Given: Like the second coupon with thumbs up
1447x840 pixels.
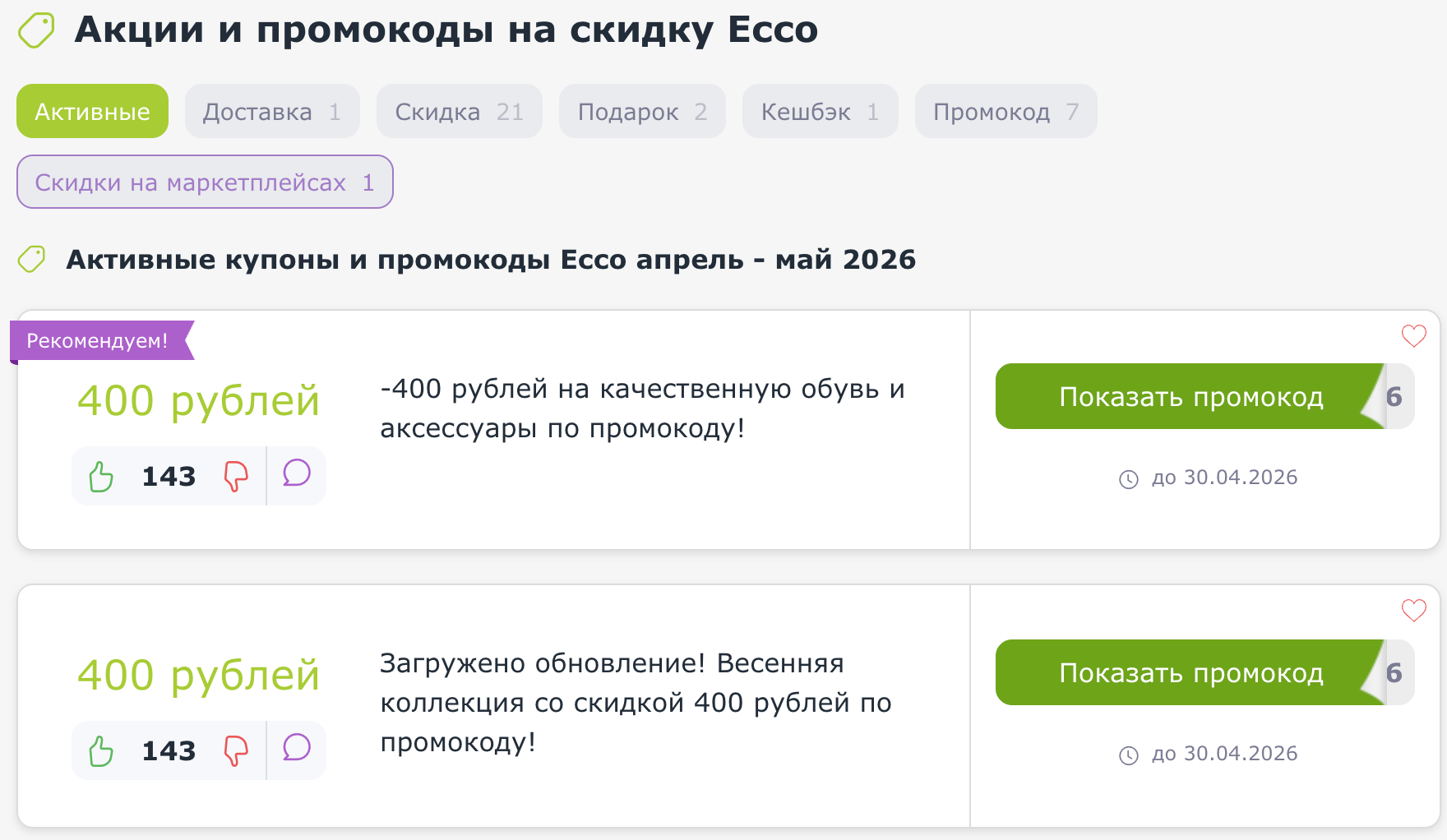Looking at the screenshot, I should click(x=100, y=750).
